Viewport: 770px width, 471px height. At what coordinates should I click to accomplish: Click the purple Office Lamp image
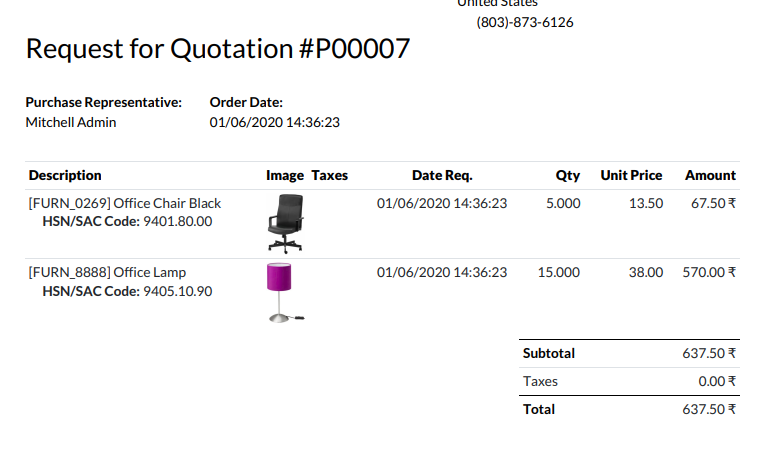279,291
